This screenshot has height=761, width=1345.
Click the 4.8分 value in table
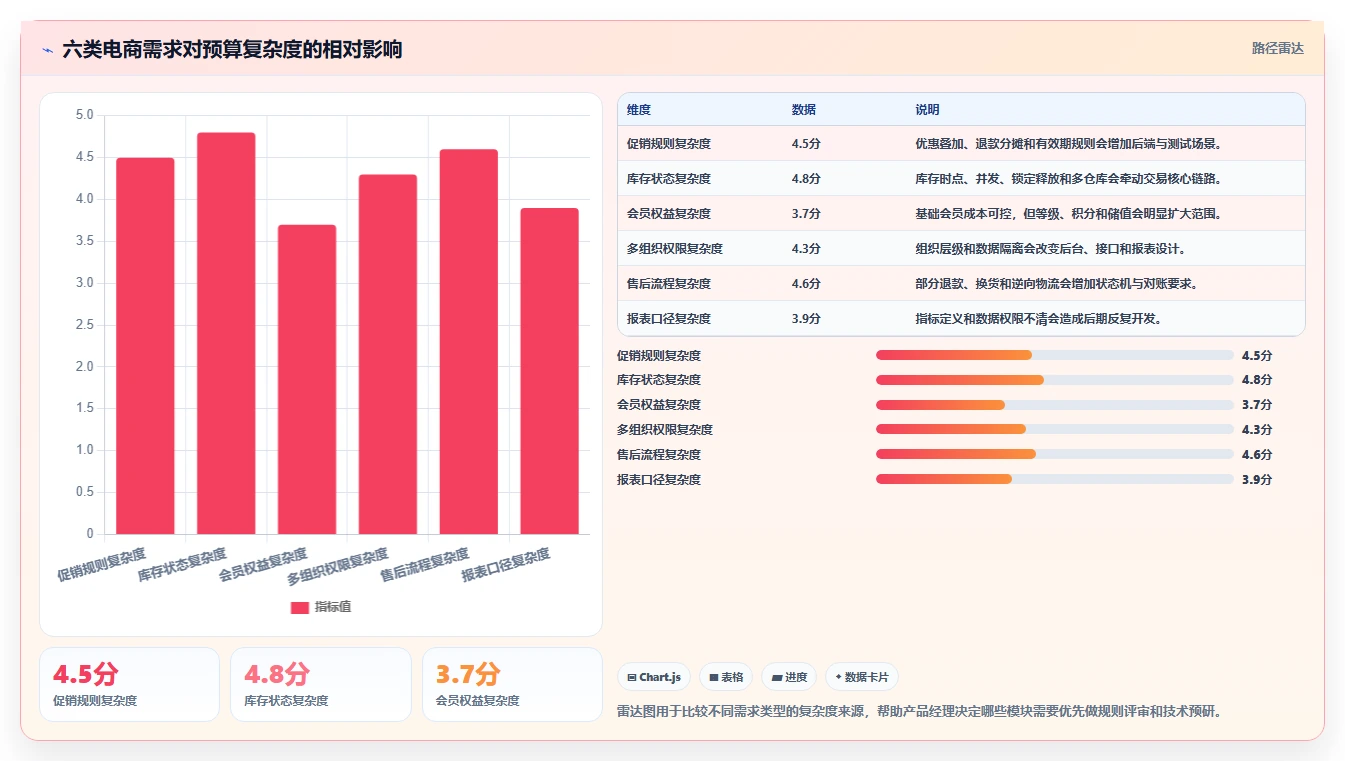click(806, 179)
